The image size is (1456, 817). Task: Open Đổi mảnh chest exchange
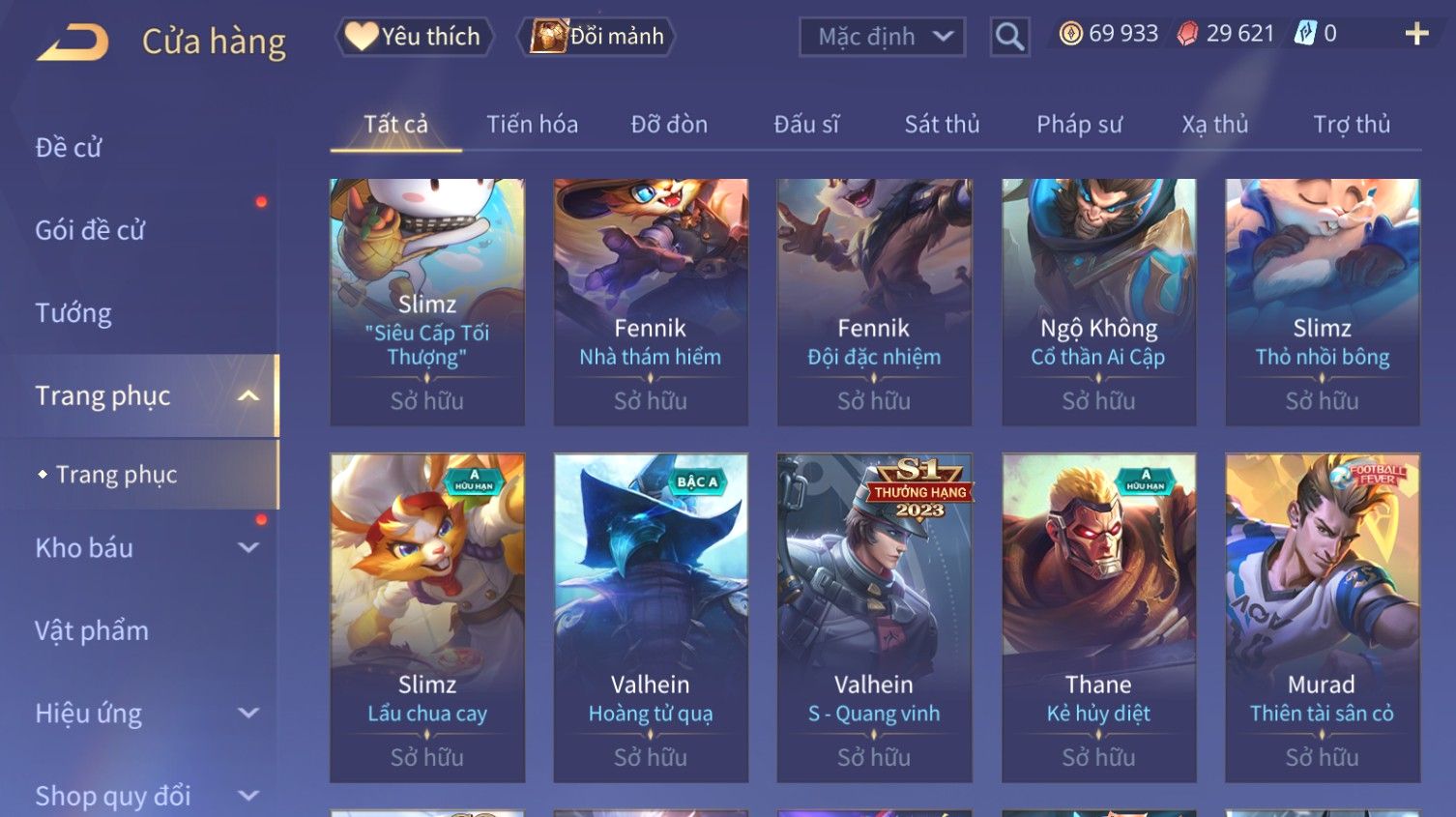[x=596, y=37]
